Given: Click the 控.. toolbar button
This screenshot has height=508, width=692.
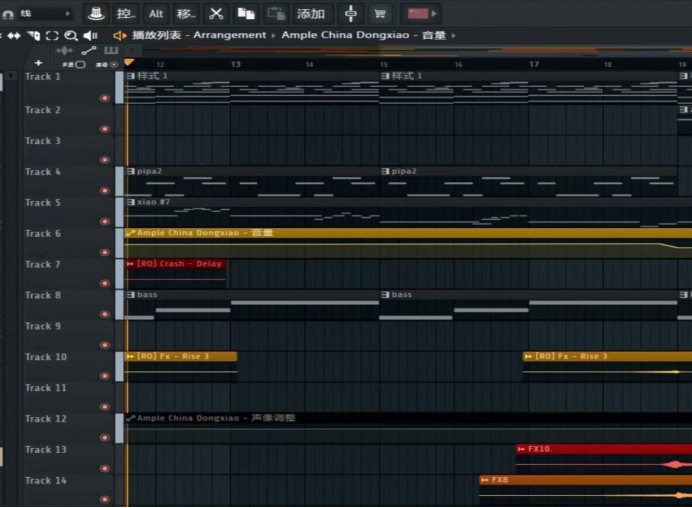Looking at the screenshot, I should (x=126, y=14).
